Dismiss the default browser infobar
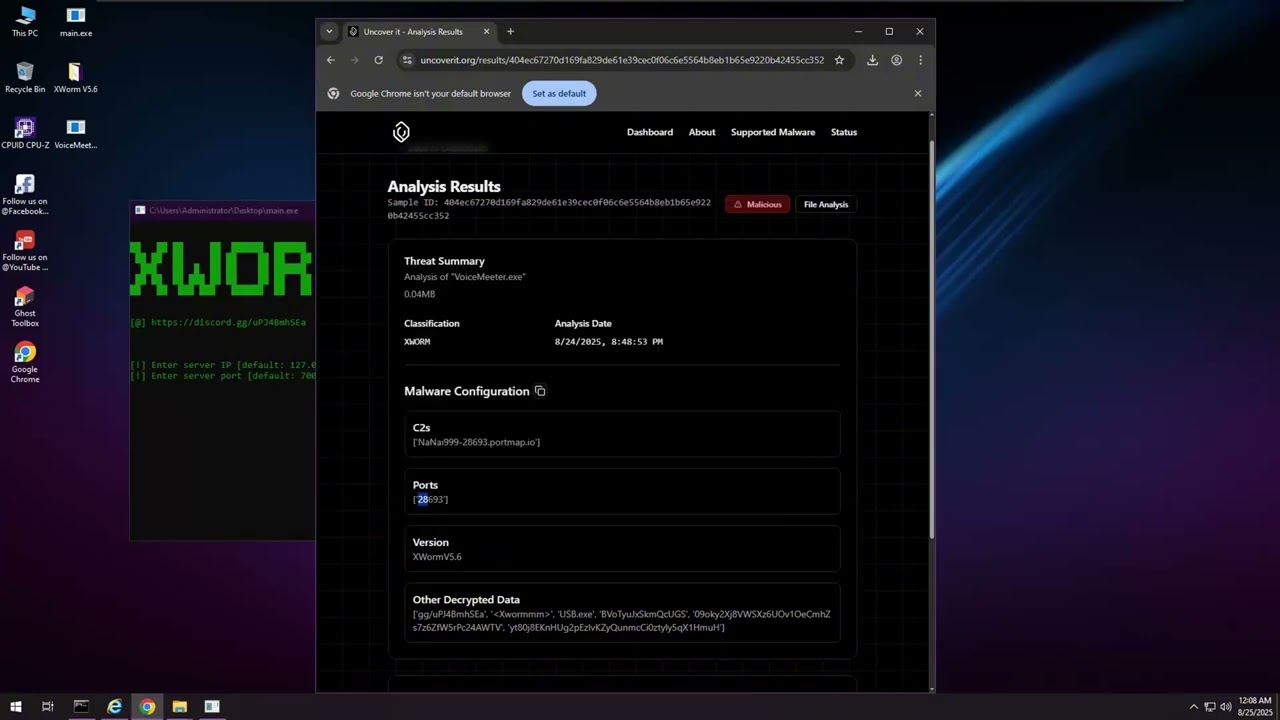 point(918,94)
